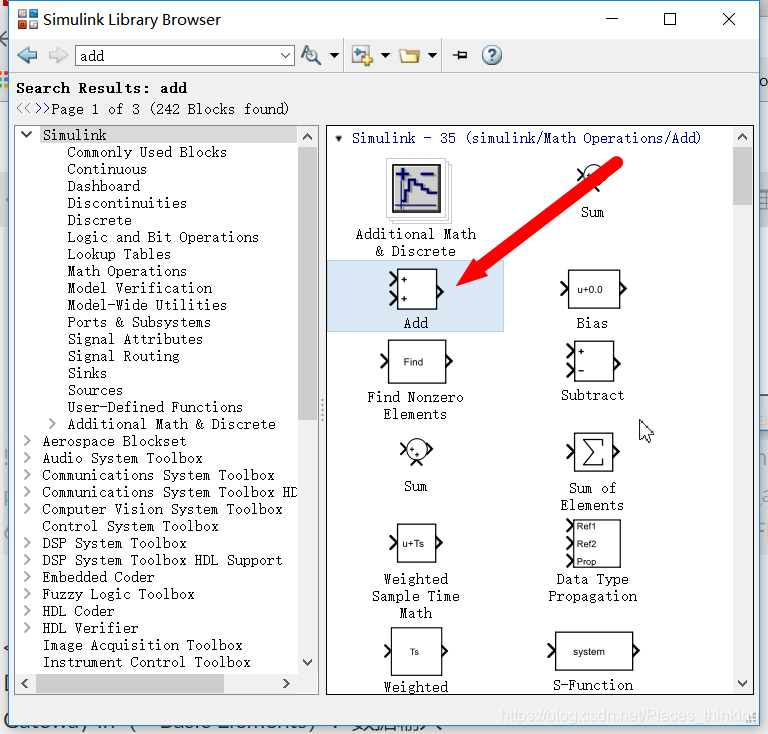Click the back navigation arrow
This screenshot has height=734, width=768.
(x=27, y=55)
